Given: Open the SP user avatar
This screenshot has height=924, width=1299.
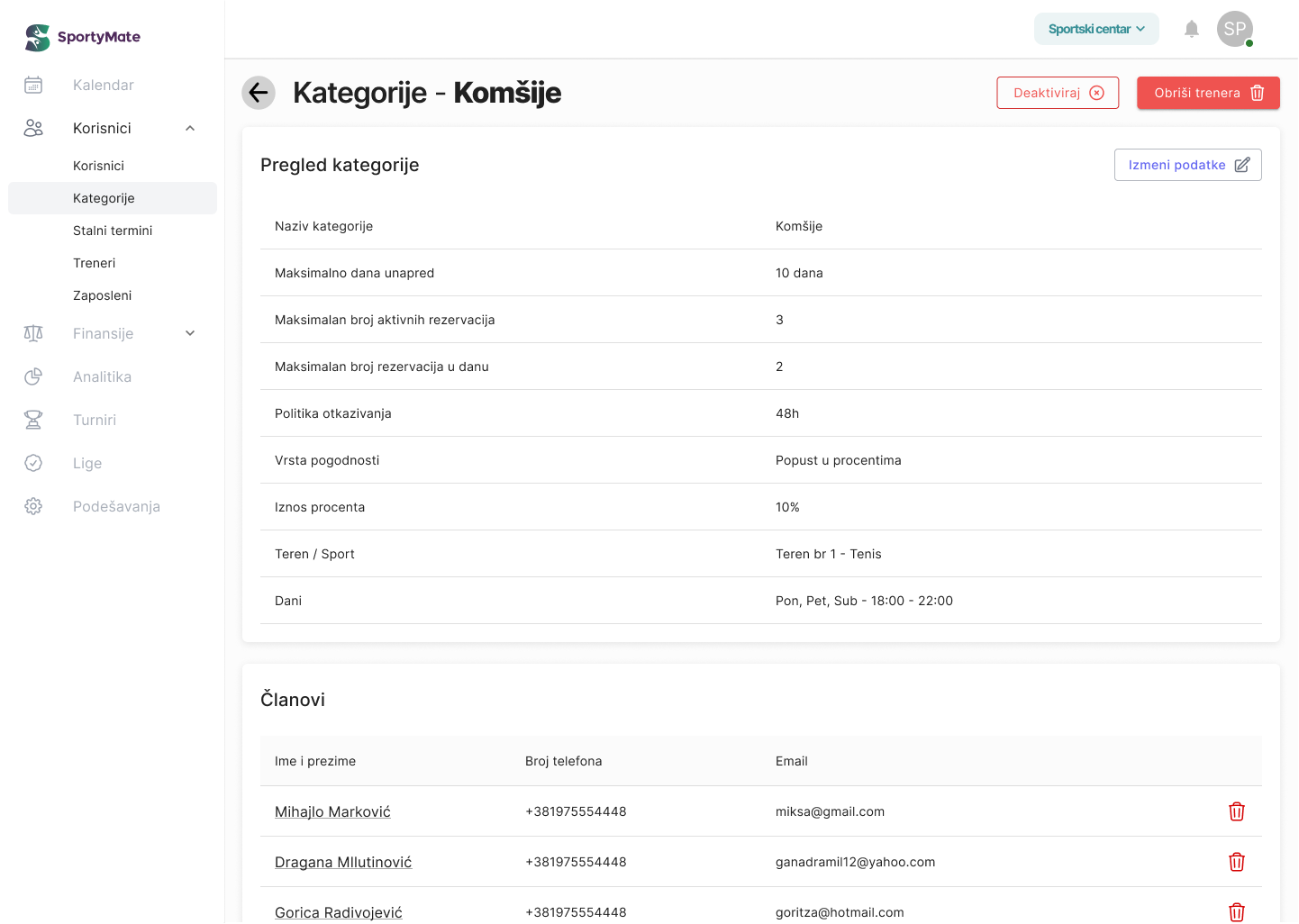Looking at the screenshot, I should pos(1235,29).
